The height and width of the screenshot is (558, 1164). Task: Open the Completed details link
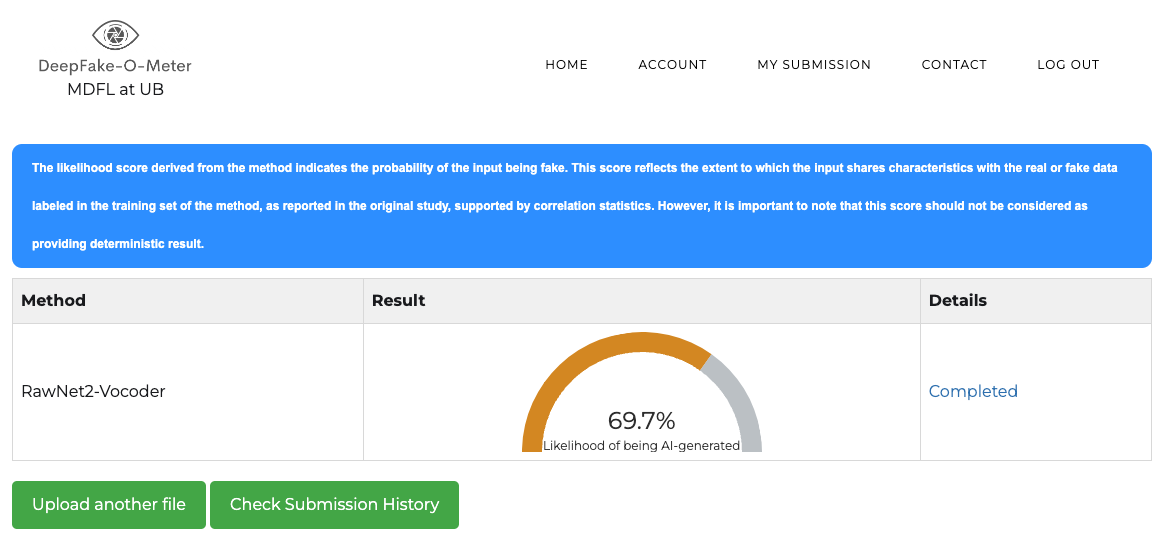pyautogui.click(x=973, y=391)
